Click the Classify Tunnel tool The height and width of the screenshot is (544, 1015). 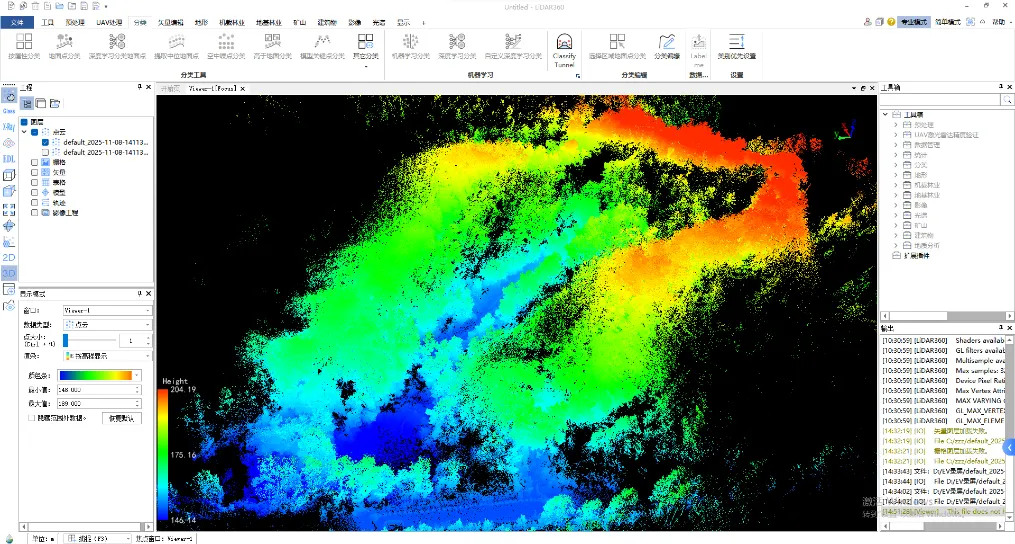click(x=564, y=49)
